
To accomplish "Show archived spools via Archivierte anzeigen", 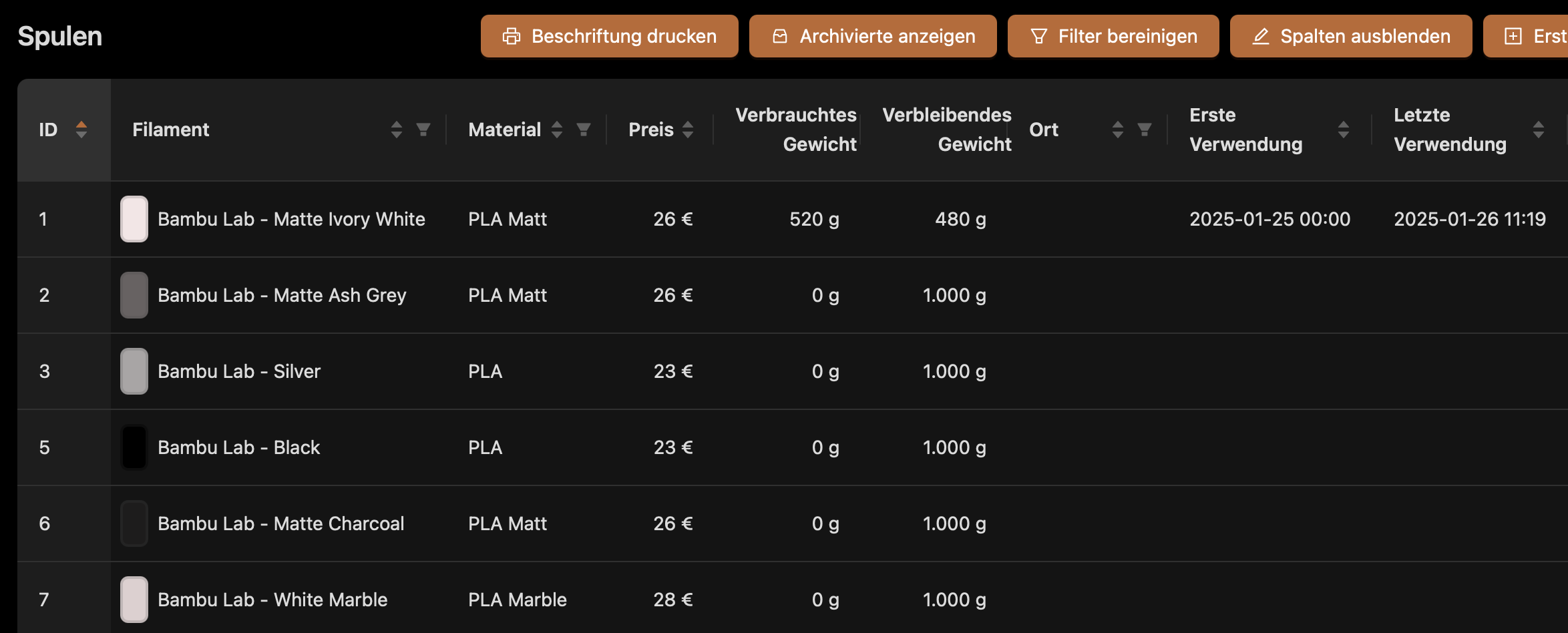I will click(873, 36).
